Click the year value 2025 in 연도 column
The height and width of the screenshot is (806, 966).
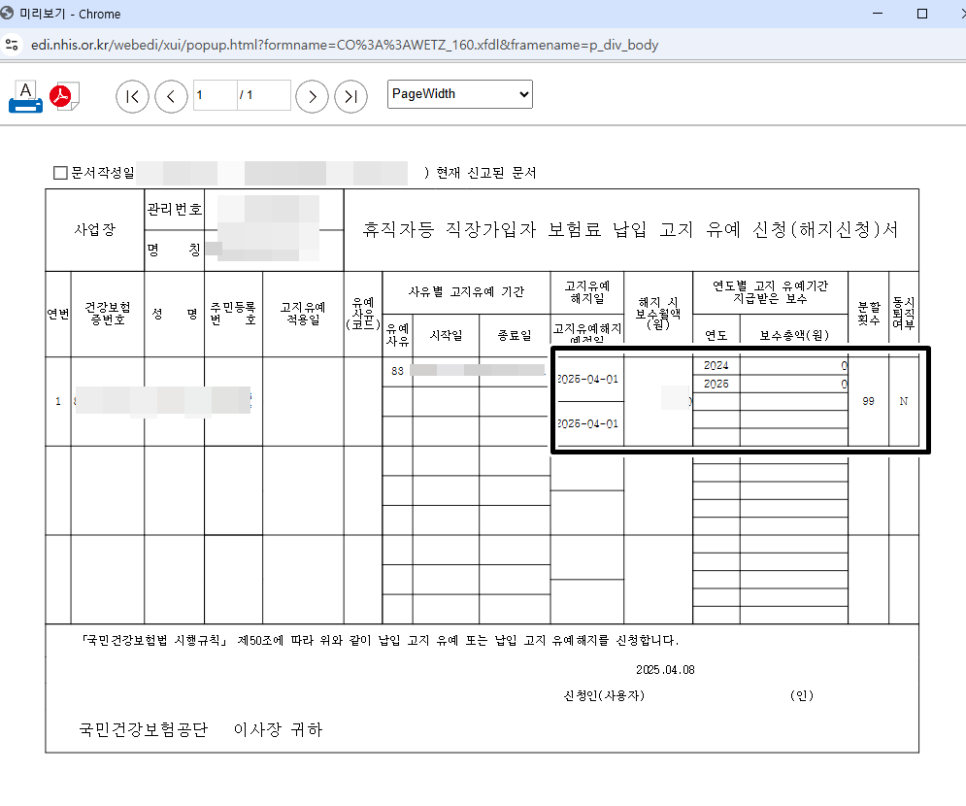716,384
